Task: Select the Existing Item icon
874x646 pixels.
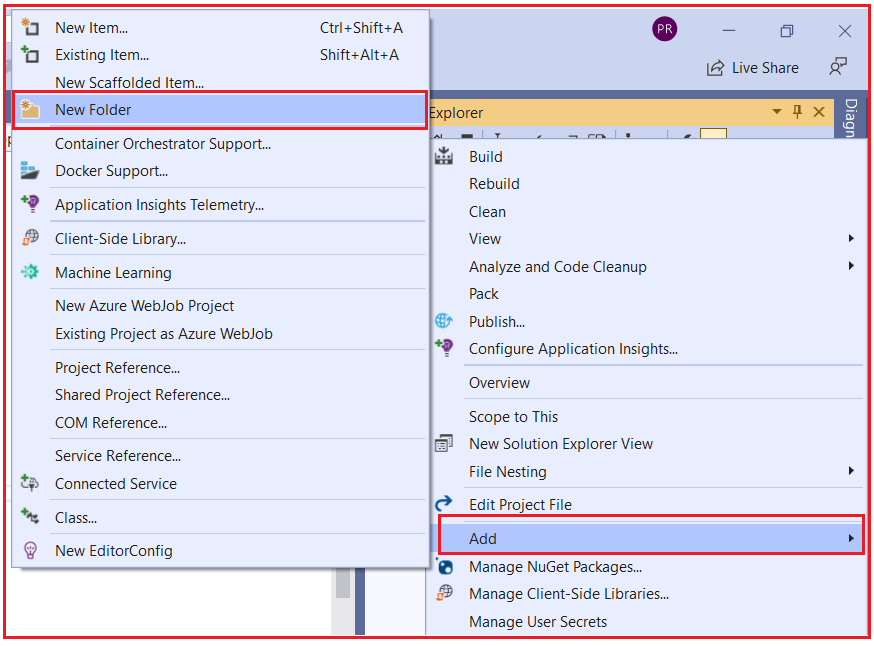Action: click(30, 54)
